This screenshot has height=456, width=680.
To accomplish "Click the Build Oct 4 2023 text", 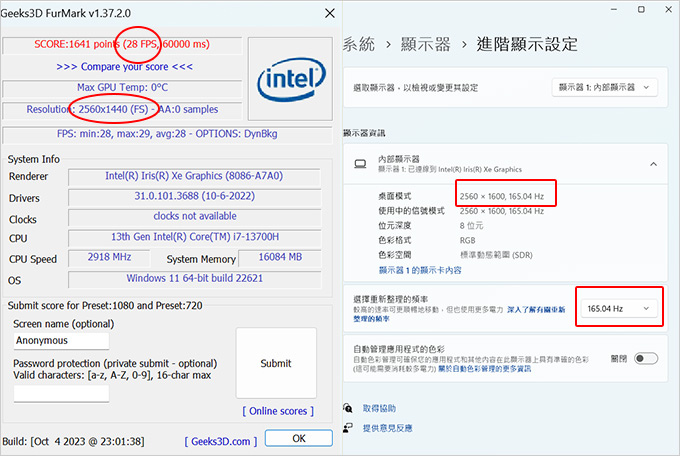I will (73, 442).
